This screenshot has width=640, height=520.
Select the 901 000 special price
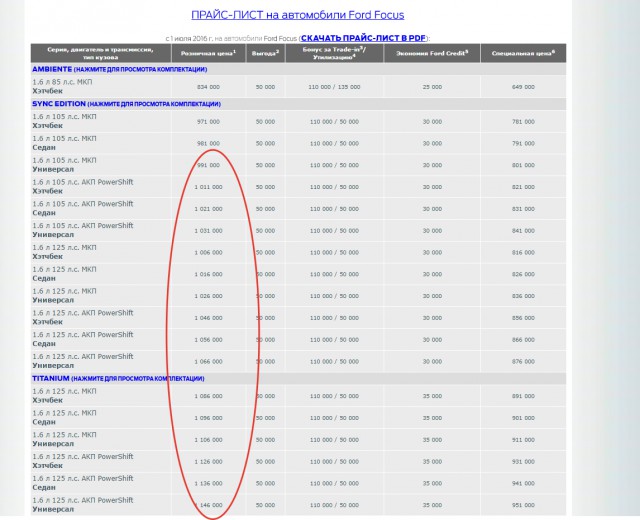(x=523, y=418)
